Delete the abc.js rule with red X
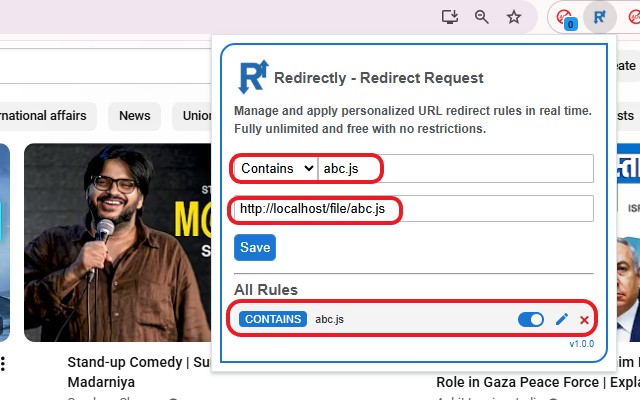The image size is (640, 400). 584,320
